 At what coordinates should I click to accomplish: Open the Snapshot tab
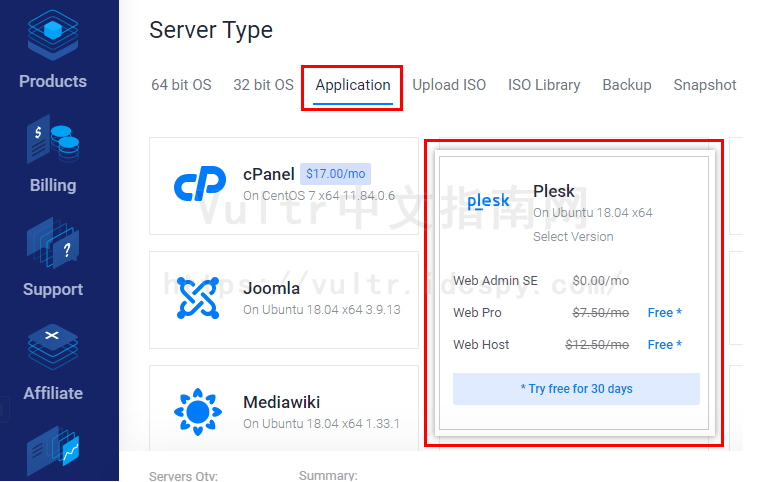click(705, 85)
